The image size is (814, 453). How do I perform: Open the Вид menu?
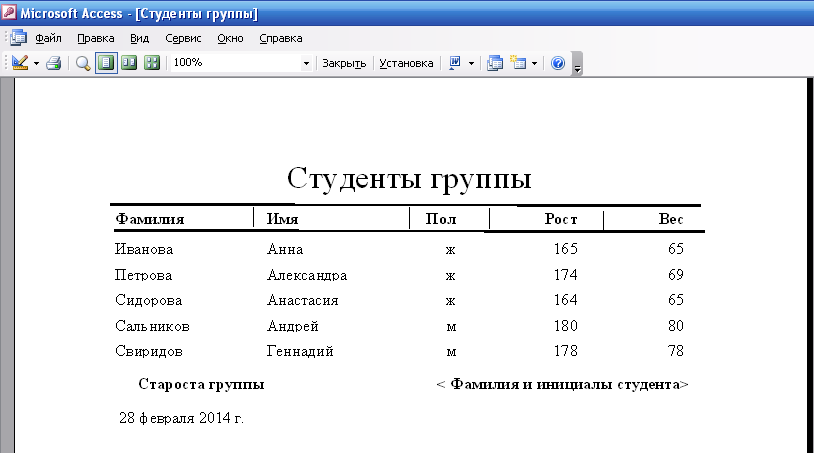point(139,38)
